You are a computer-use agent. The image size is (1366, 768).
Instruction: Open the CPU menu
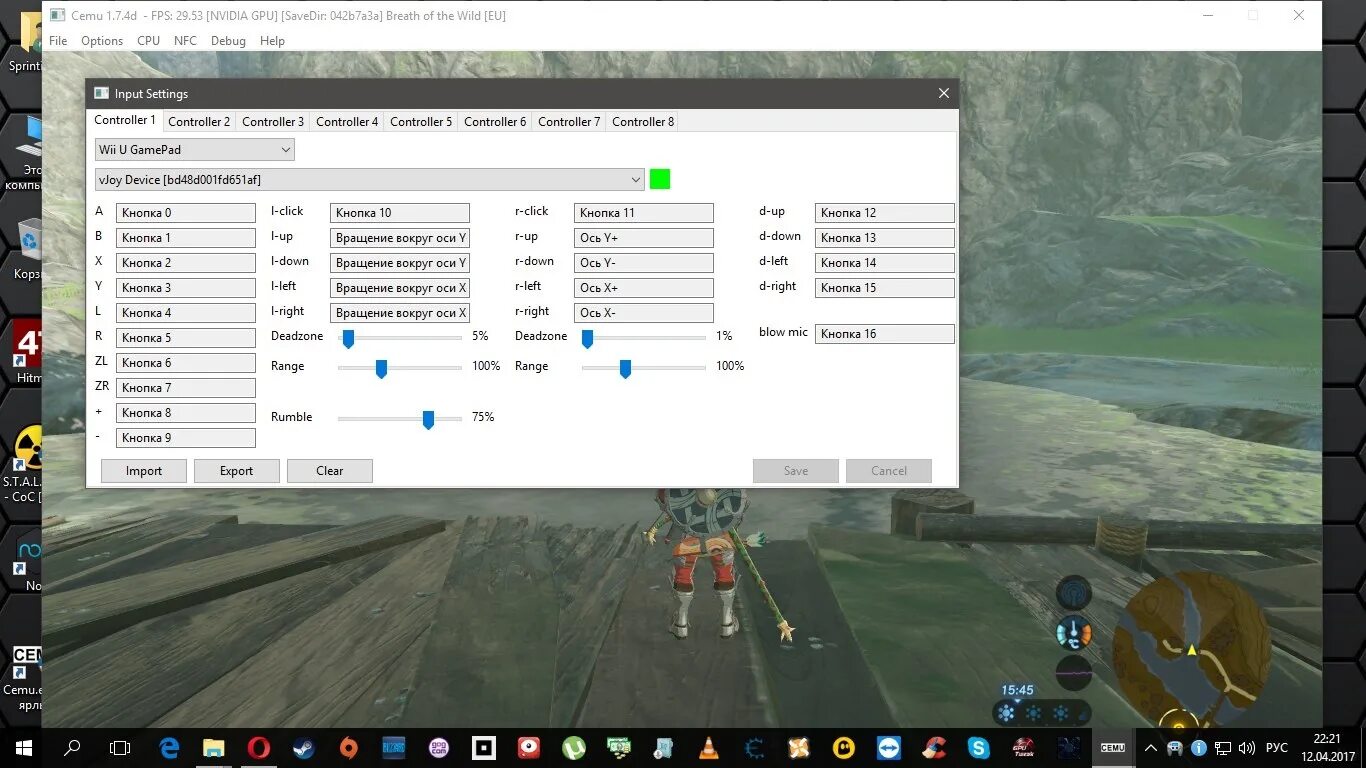point(149,41)
